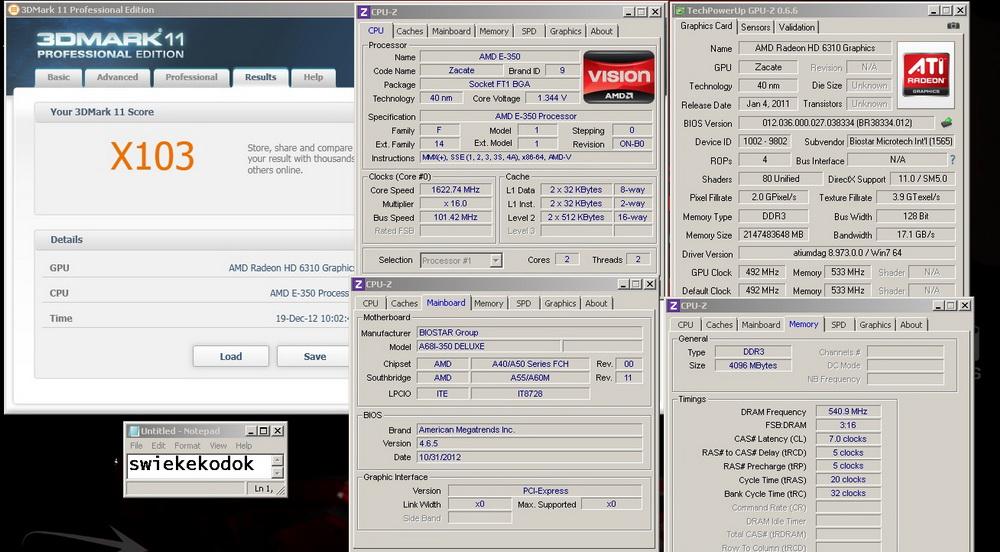The image size is (1000, 552).
Task: Click the BIOS save chip icon in GPU-Z
Action: tap(946, 122)
